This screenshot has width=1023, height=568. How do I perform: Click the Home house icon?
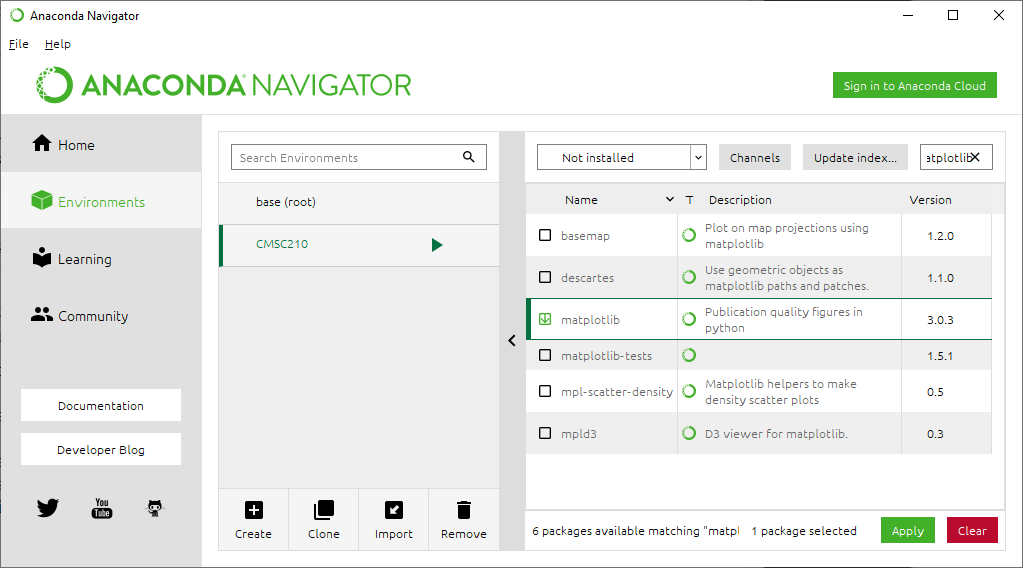(x=42, y=143)
